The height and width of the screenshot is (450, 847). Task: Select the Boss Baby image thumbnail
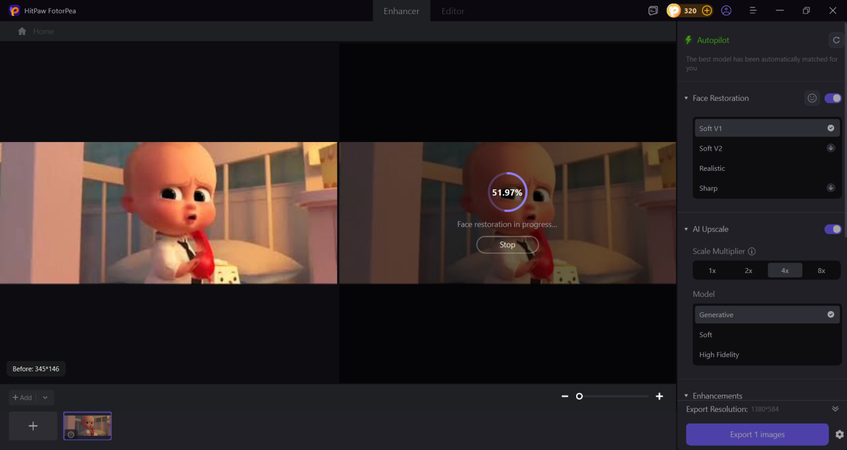tap(88, 426)
